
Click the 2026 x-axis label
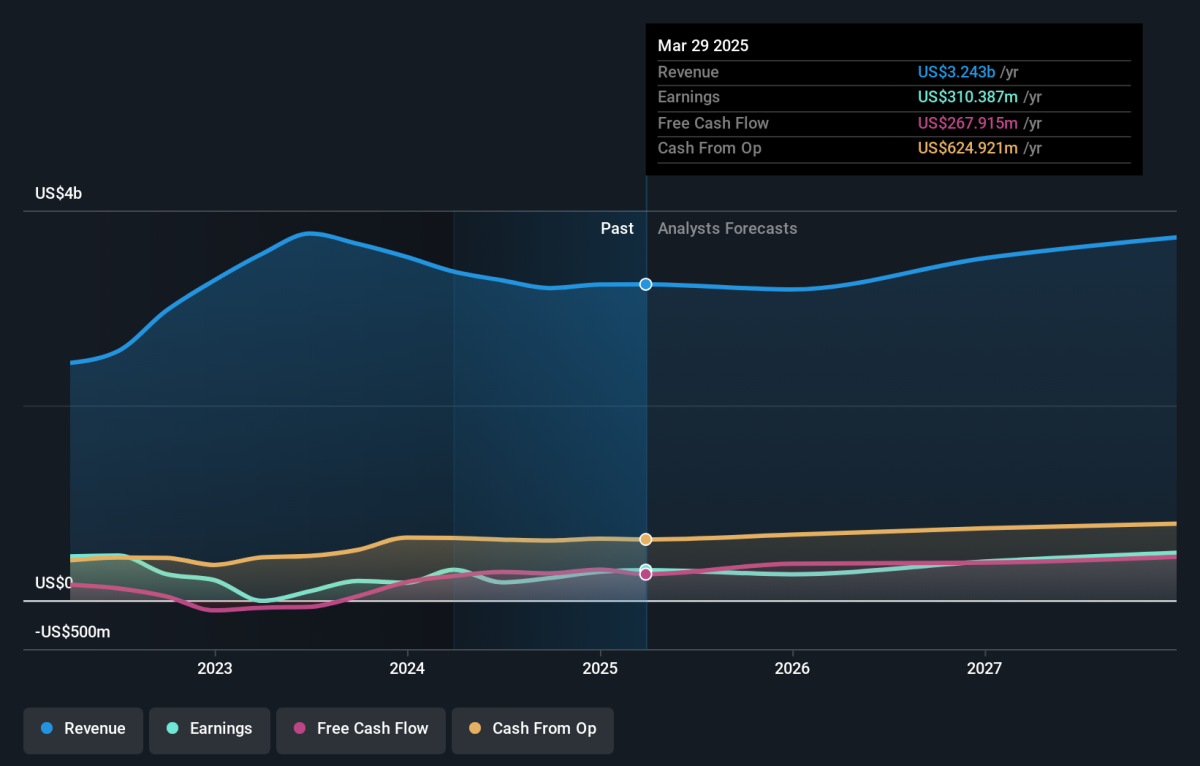point(792,668)
